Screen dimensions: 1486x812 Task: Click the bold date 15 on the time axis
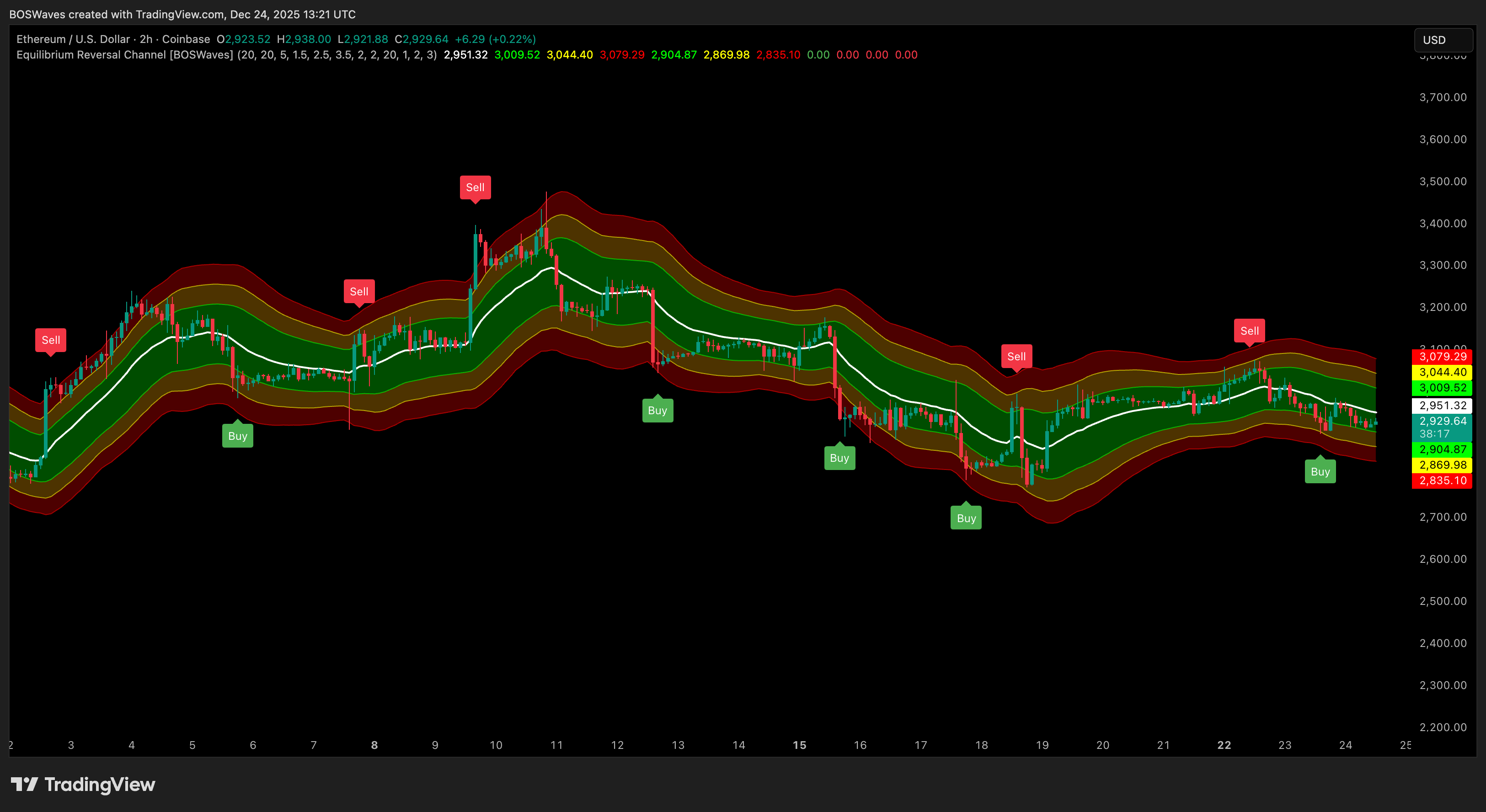[799, 745]
